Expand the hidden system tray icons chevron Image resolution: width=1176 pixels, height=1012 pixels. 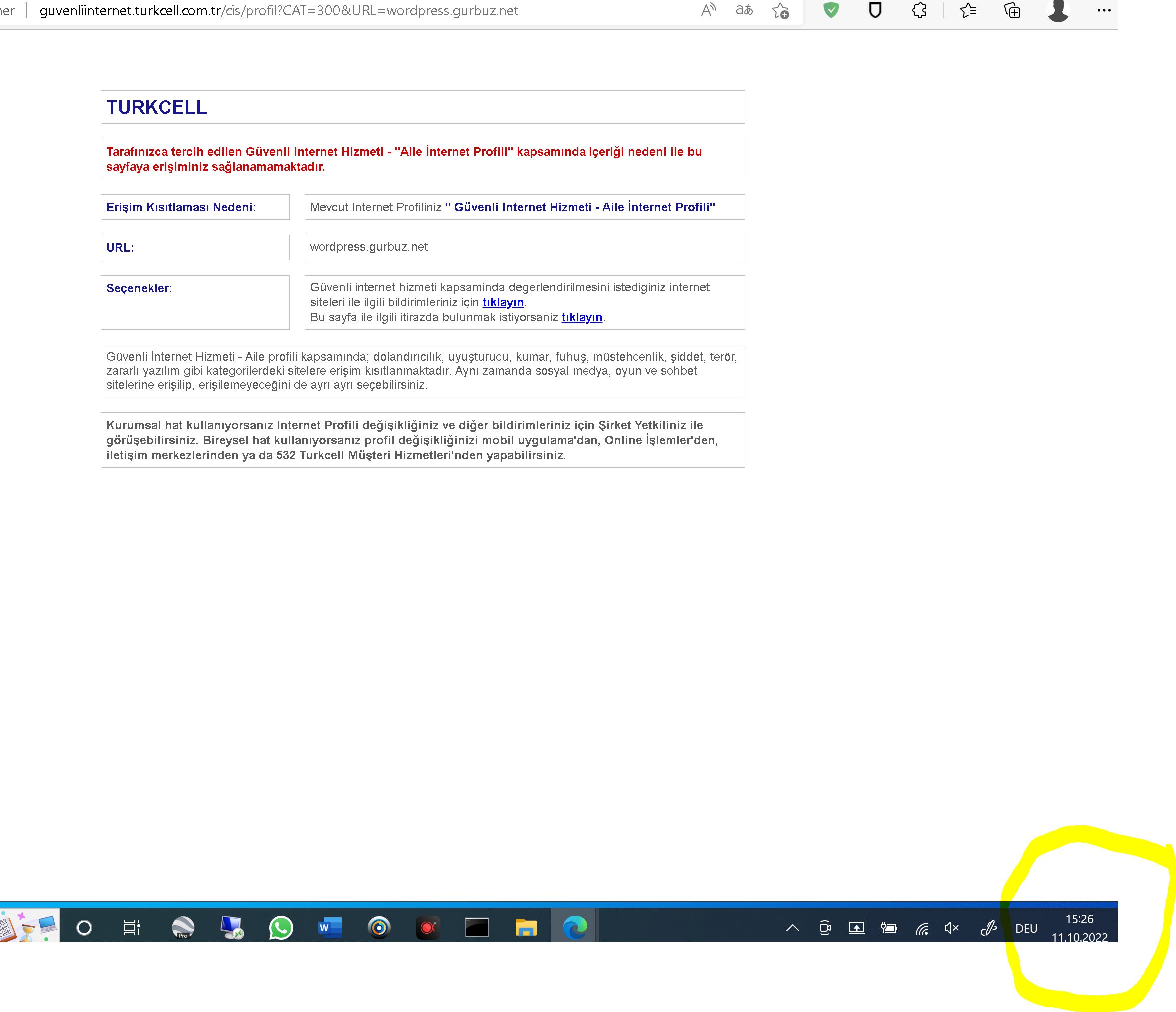pyautogui.click(x=792, y=928)
